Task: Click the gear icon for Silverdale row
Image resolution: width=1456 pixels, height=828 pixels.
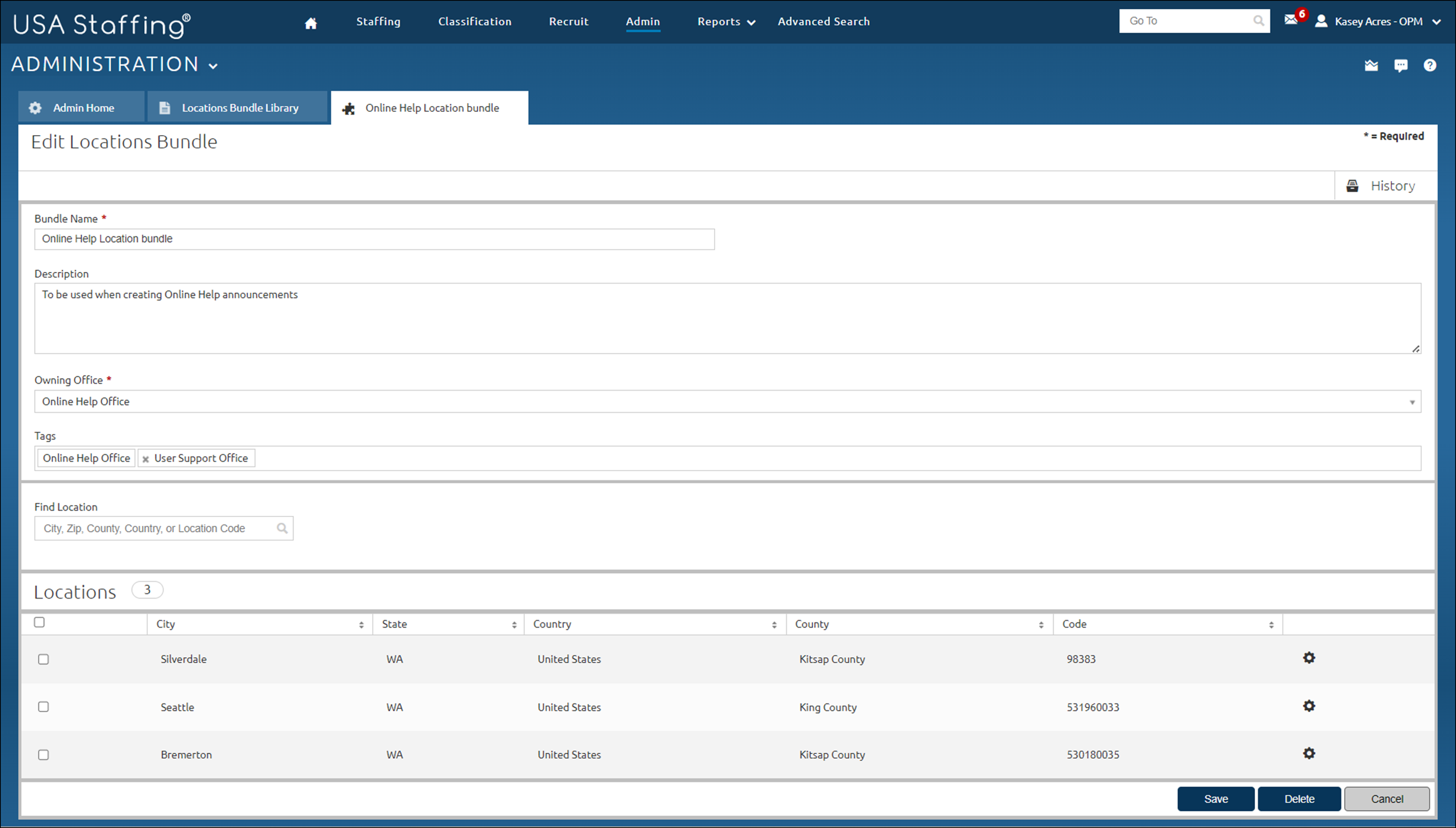Action: pyautogui.click(x=1309, y=658)
